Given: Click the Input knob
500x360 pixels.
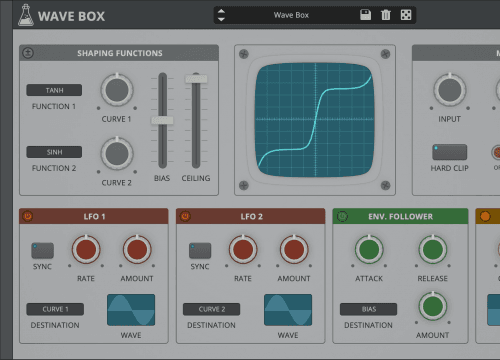Looking at the screenshot, I should (x=450, y=90).
